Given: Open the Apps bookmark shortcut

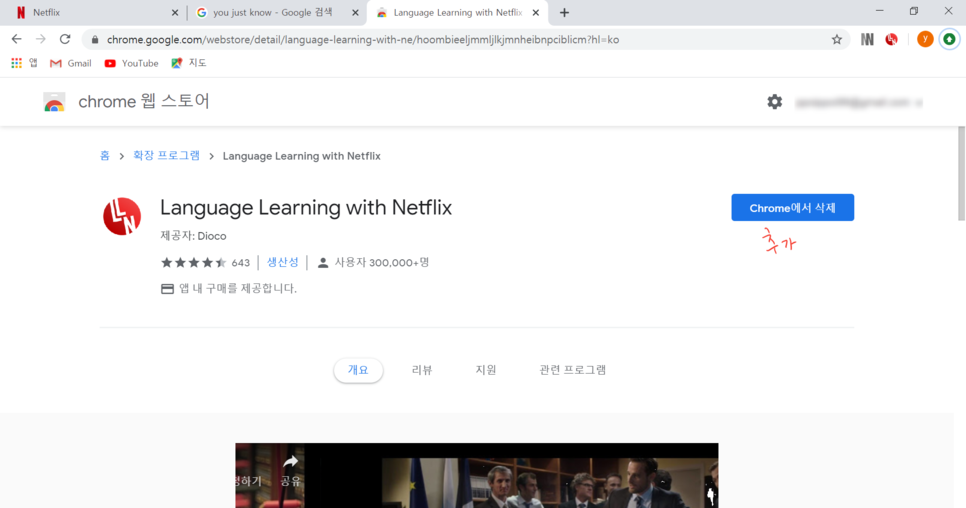Looking at the screenshot, I should click(24, 63).
